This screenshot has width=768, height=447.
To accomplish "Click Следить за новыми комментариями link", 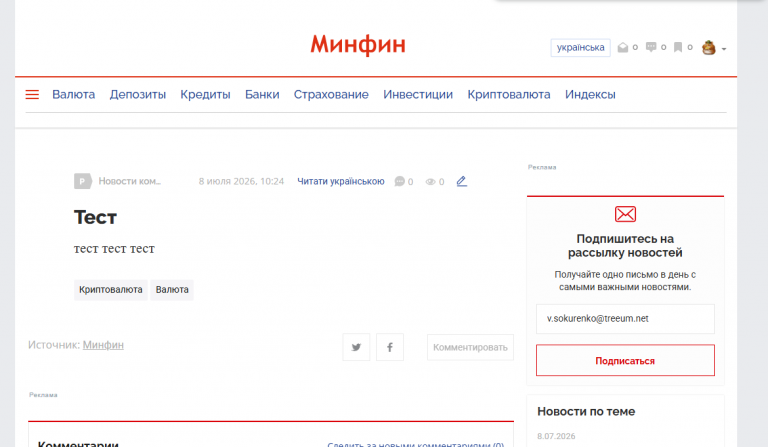I will (x=415, y=444).
